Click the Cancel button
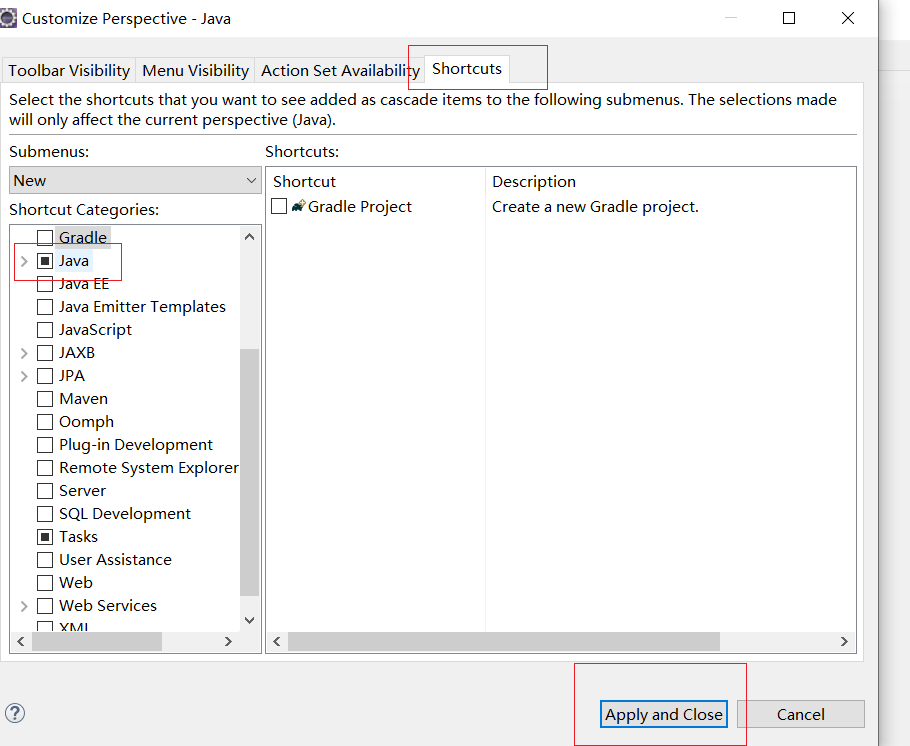Image resolution: width=910 pixels, height=746 pixels. click(800, 714)
